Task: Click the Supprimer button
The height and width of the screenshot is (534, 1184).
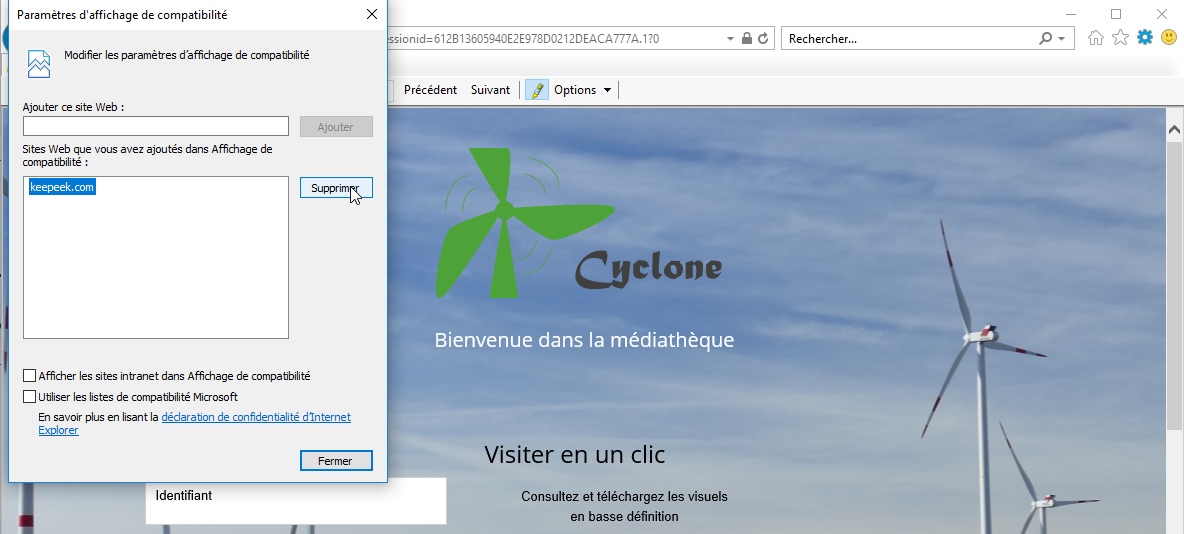Action: coord(336,188)
